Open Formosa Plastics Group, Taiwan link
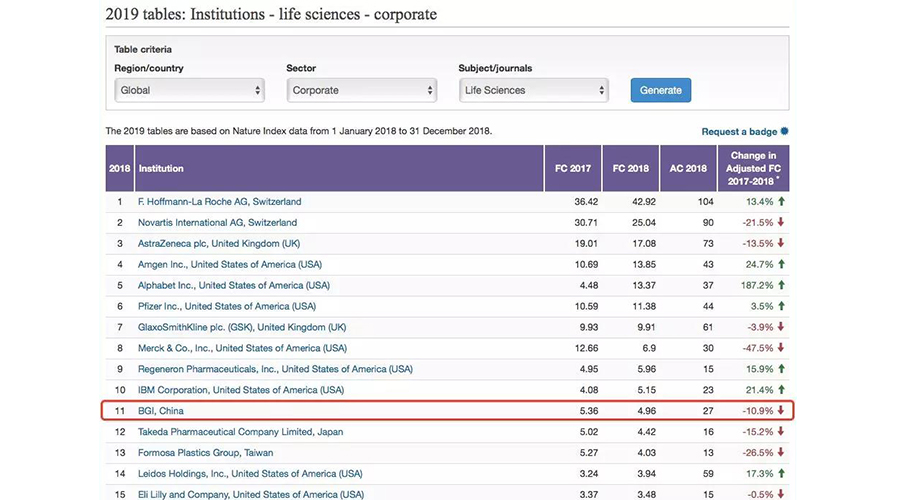 [x=205, y=453]
